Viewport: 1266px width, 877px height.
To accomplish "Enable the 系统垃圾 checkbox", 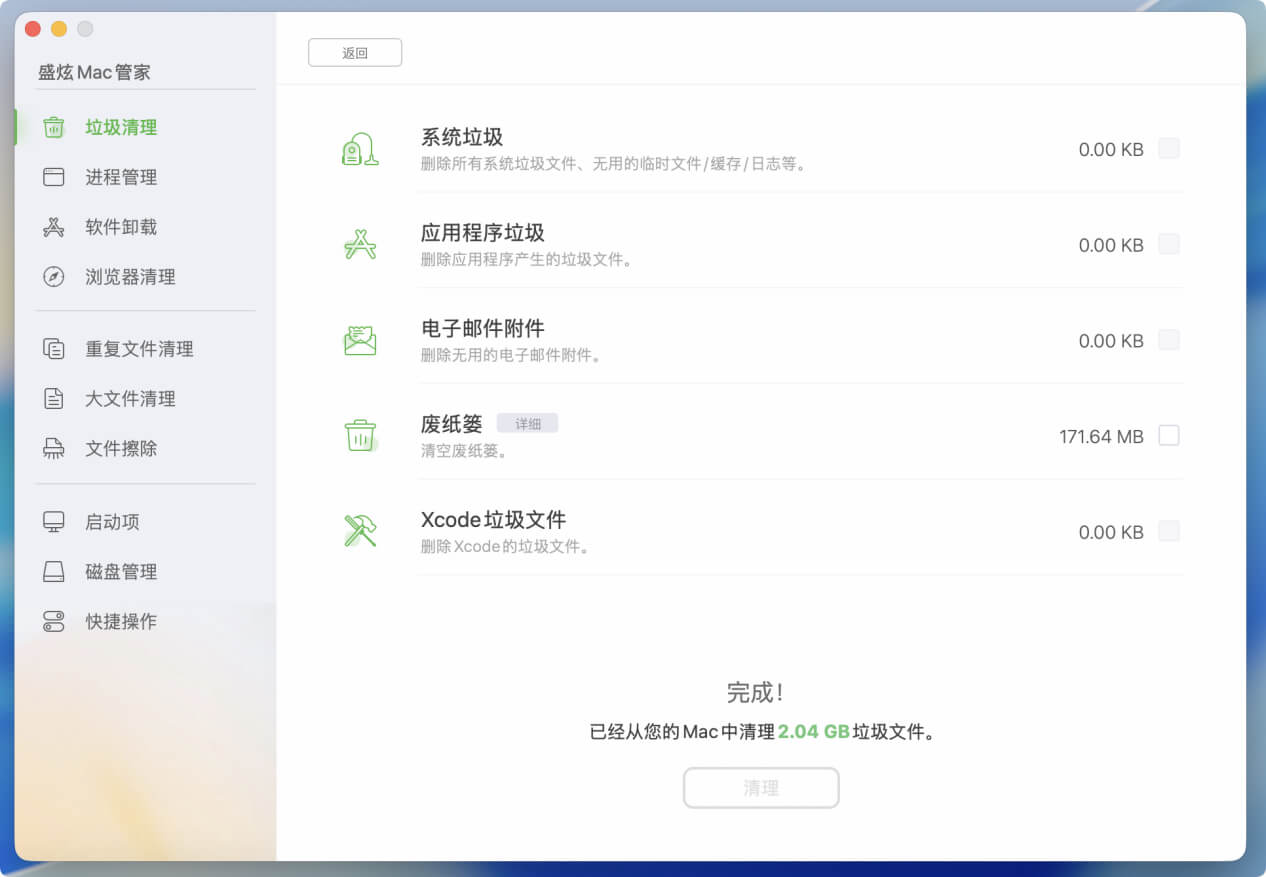I will (x=1169, y=148).
